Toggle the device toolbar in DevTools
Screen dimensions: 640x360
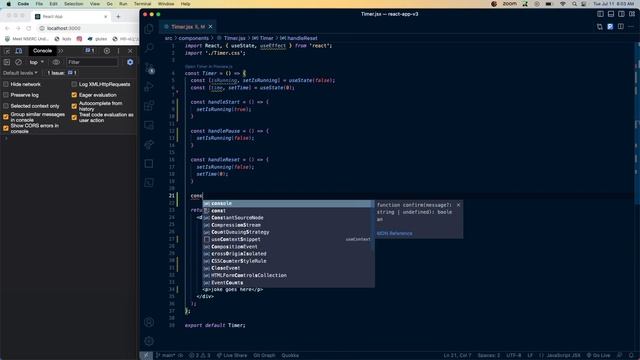pos(19,51)
